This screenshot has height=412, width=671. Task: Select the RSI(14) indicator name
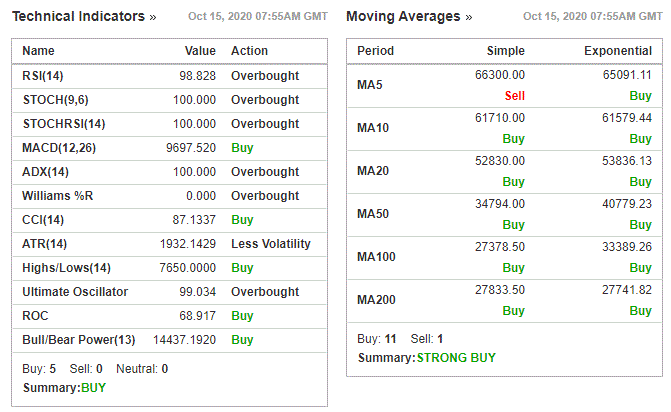(43, 76)
